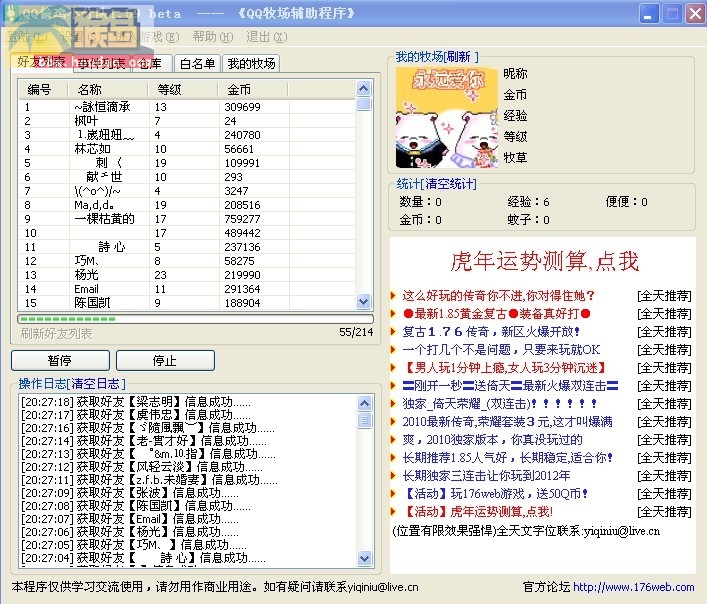The width and height of the screenshot is (707, 604).
Task: Sort friend list by 金币 column header
Action: pyautogui.click(x=252, y=89)
